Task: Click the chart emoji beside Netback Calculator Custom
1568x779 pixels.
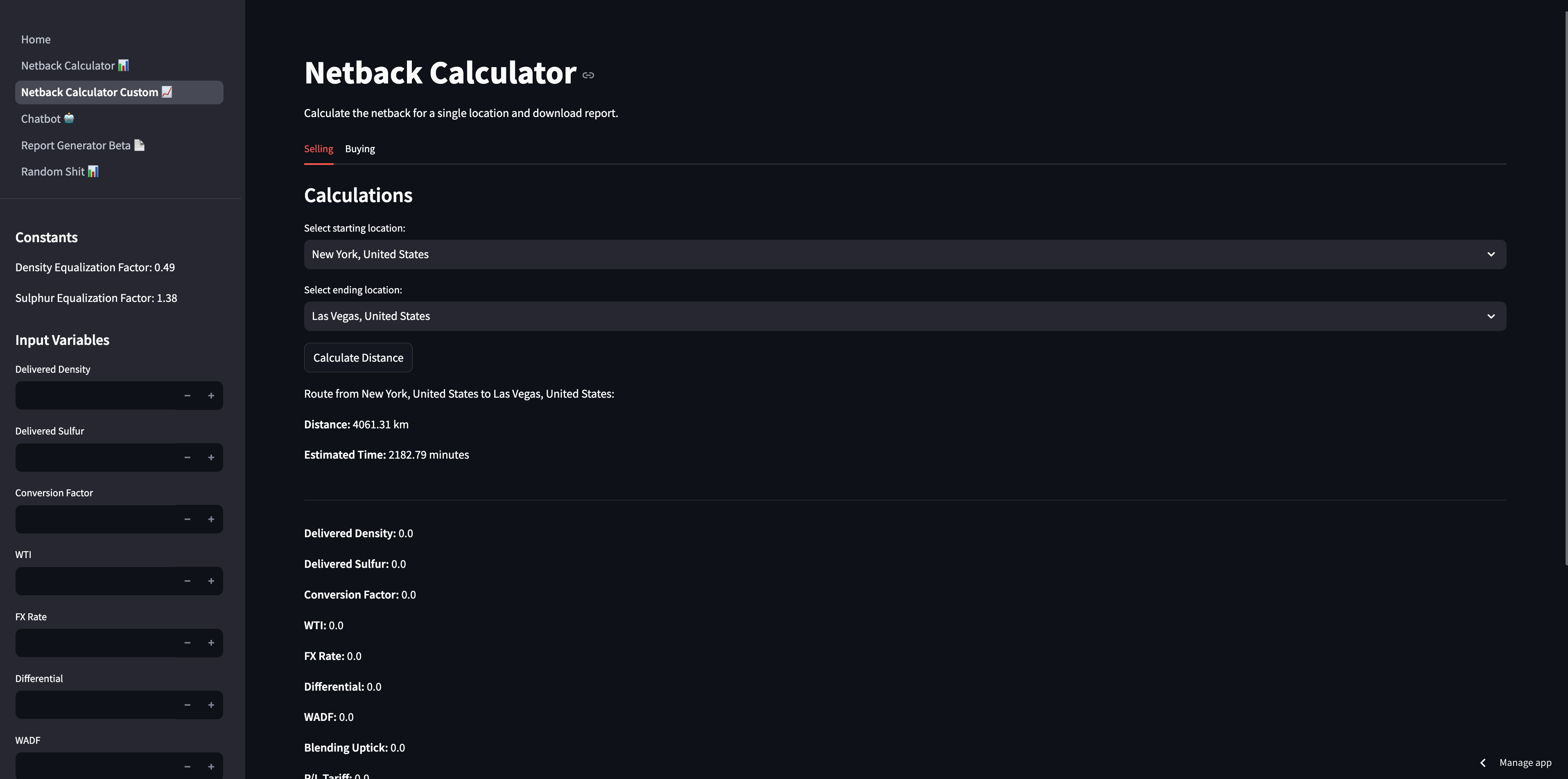Action: 166,92
